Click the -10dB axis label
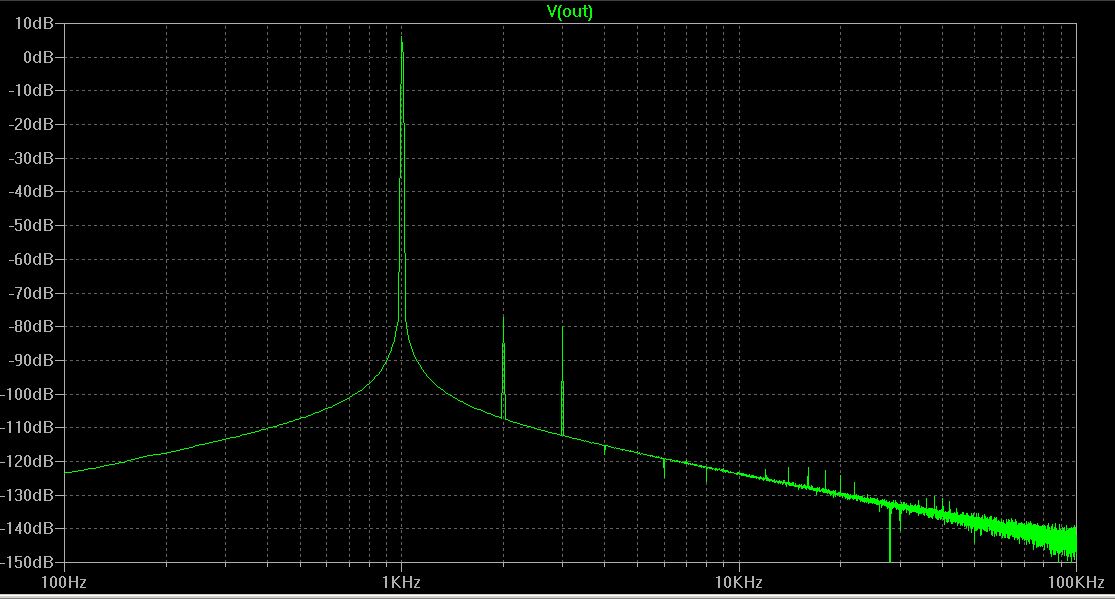1115x599 pixels. [31, 91]
